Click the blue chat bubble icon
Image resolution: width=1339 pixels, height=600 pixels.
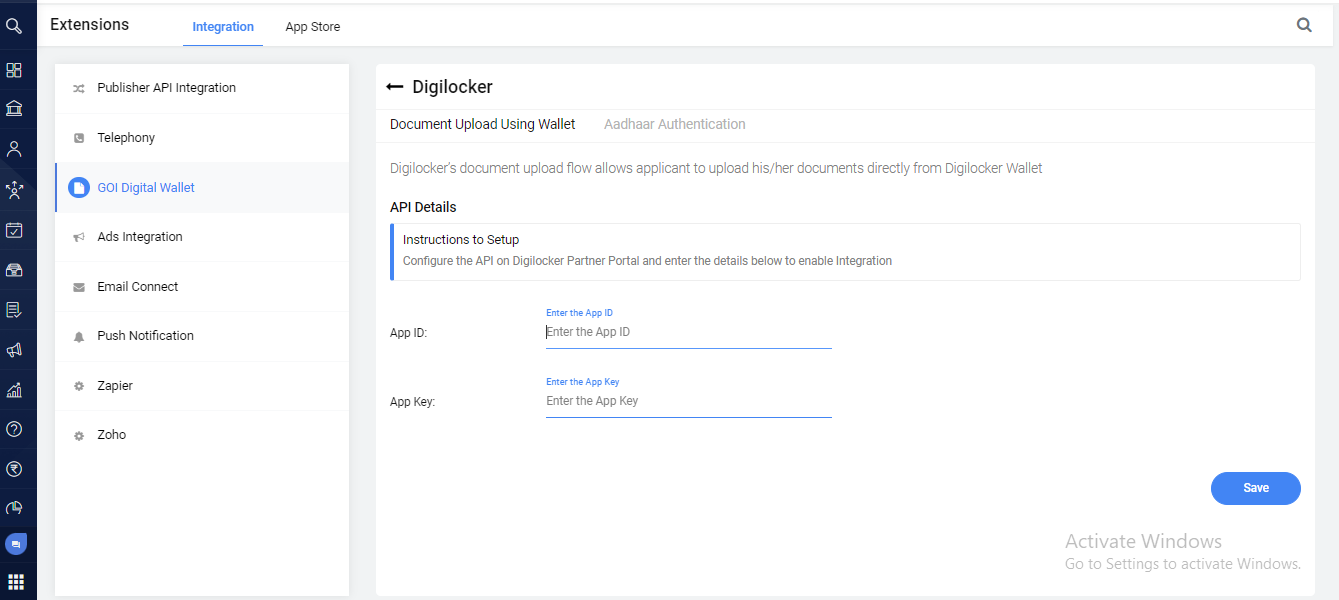coord(15,544)
